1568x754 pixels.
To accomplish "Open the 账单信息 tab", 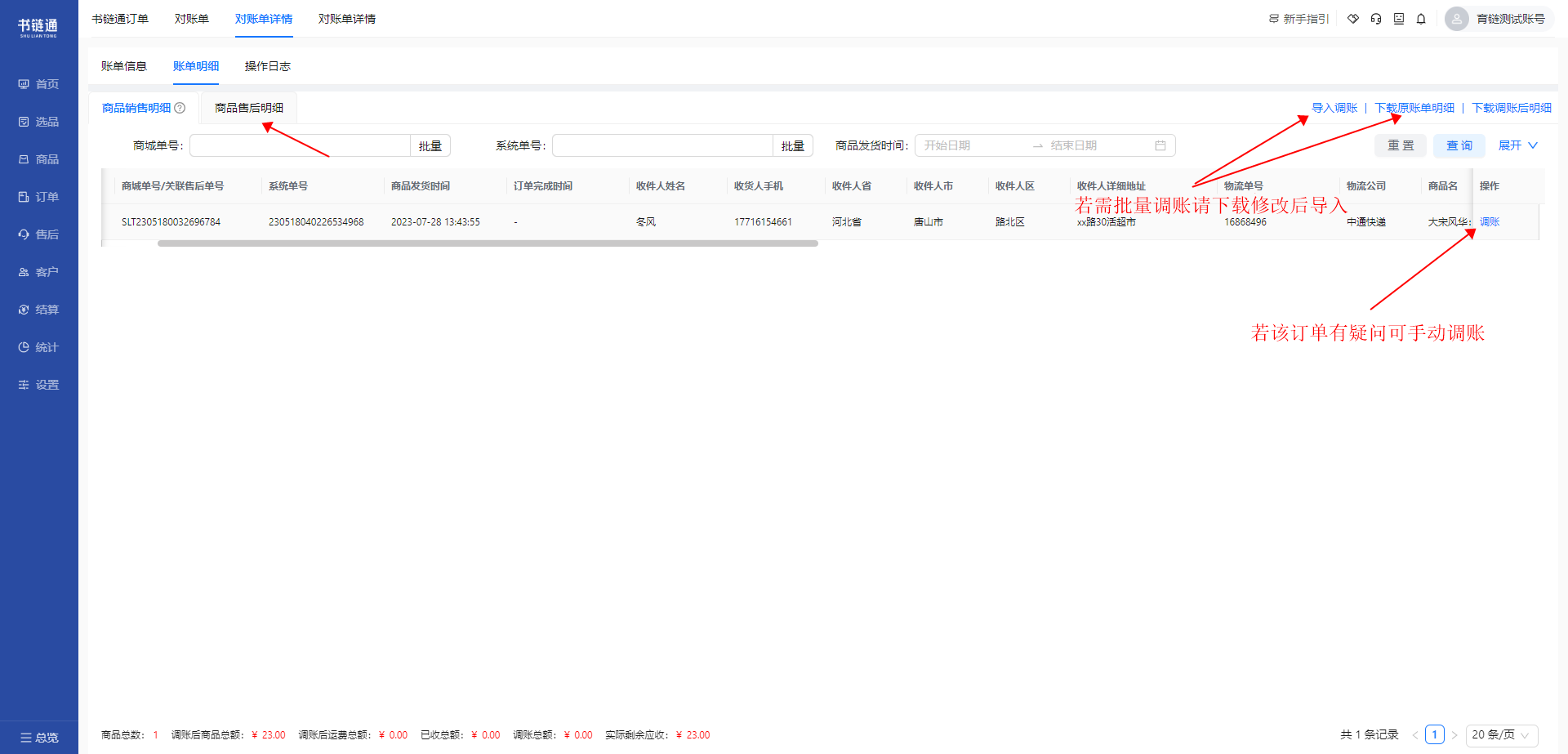I will (124, 66).
